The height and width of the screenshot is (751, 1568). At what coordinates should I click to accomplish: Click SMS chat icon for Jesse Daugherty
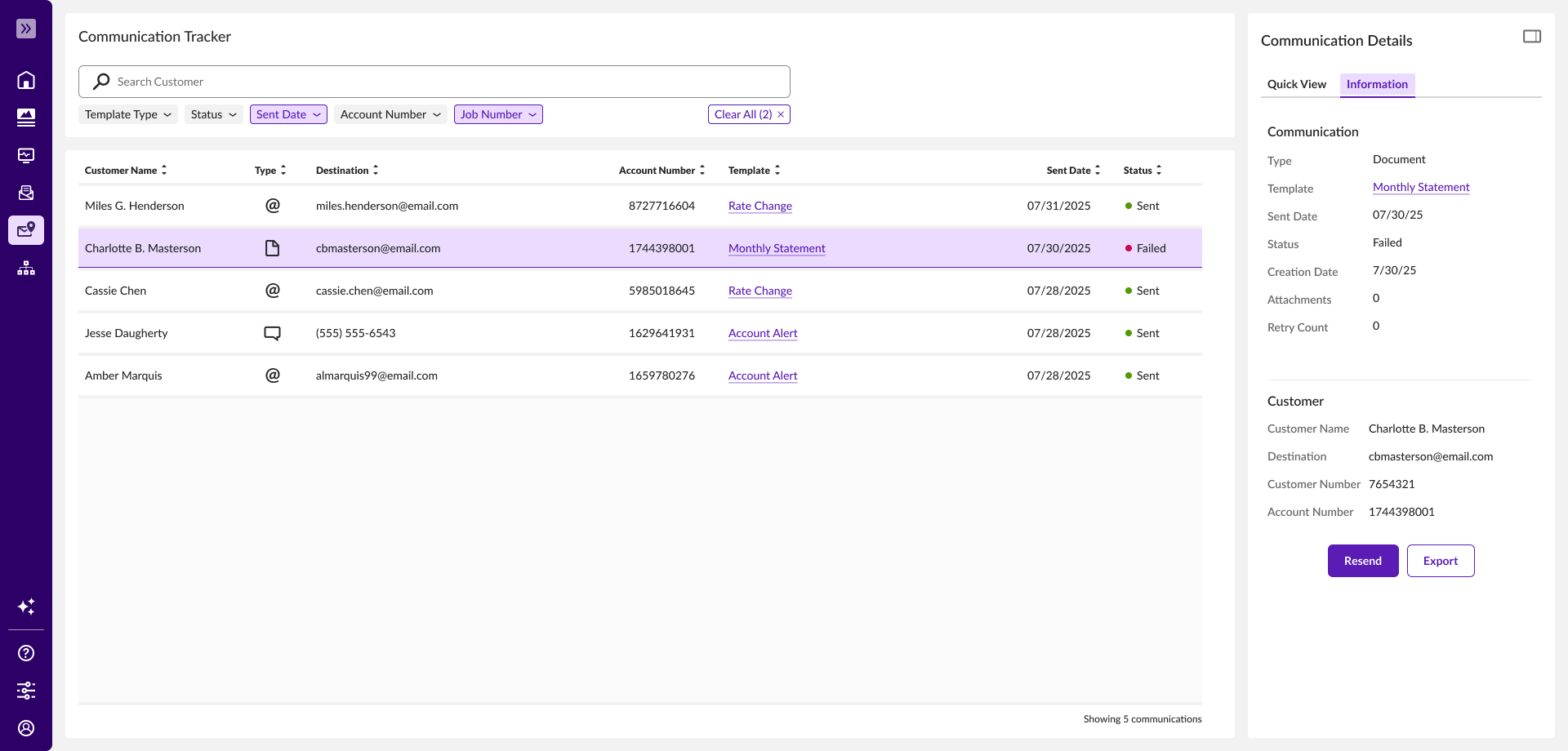pos(273,333)
